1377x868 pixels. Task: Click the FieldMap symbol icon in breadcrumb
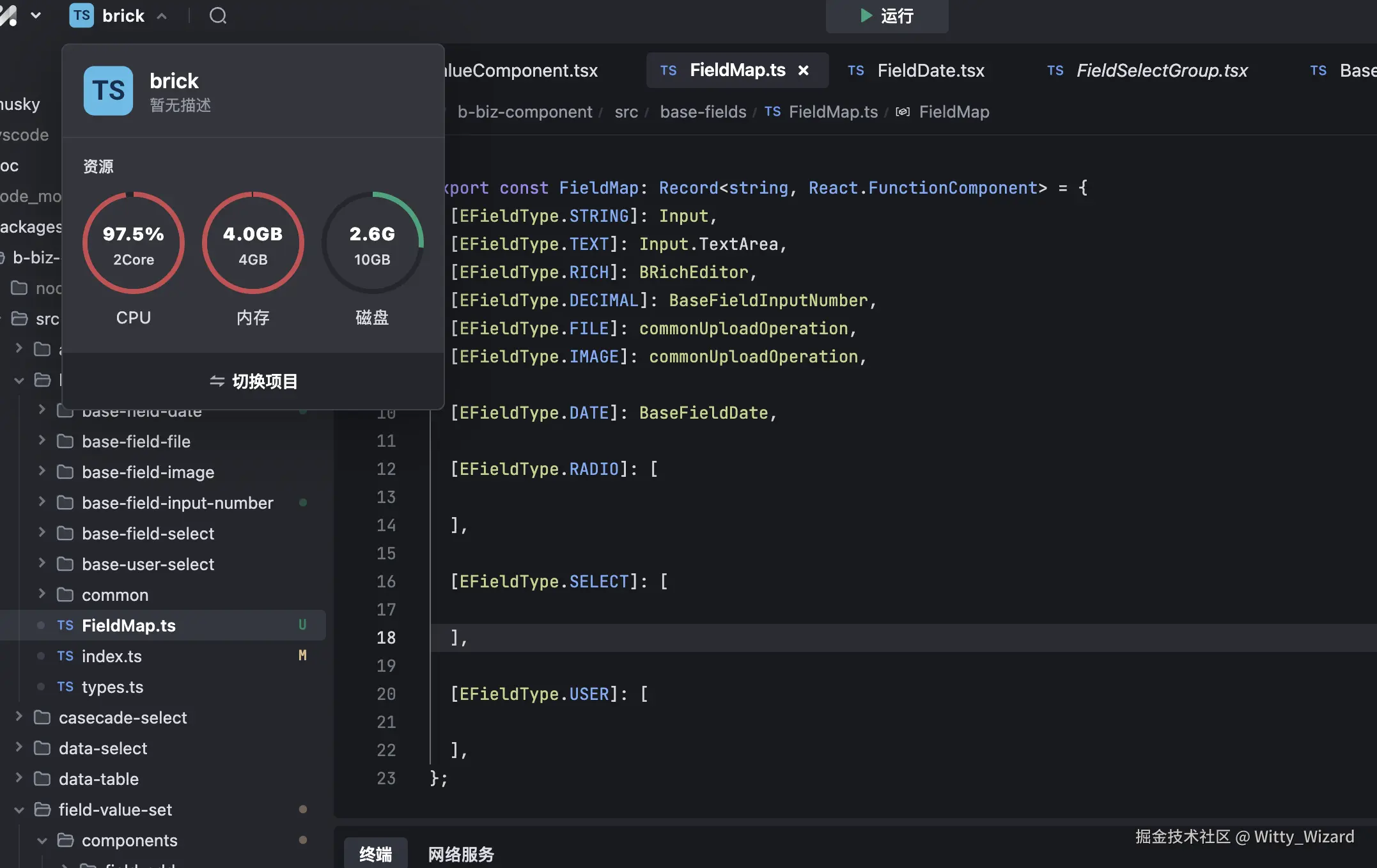pos(902,112)
